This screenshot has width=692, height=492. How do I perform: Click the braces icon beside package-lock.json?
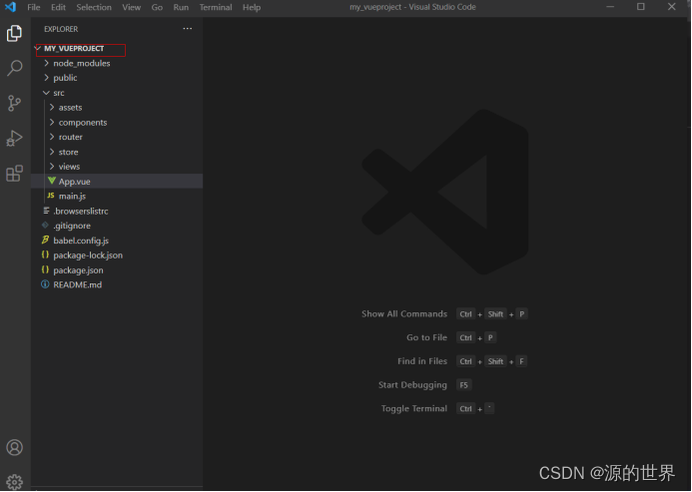[45, 255]
